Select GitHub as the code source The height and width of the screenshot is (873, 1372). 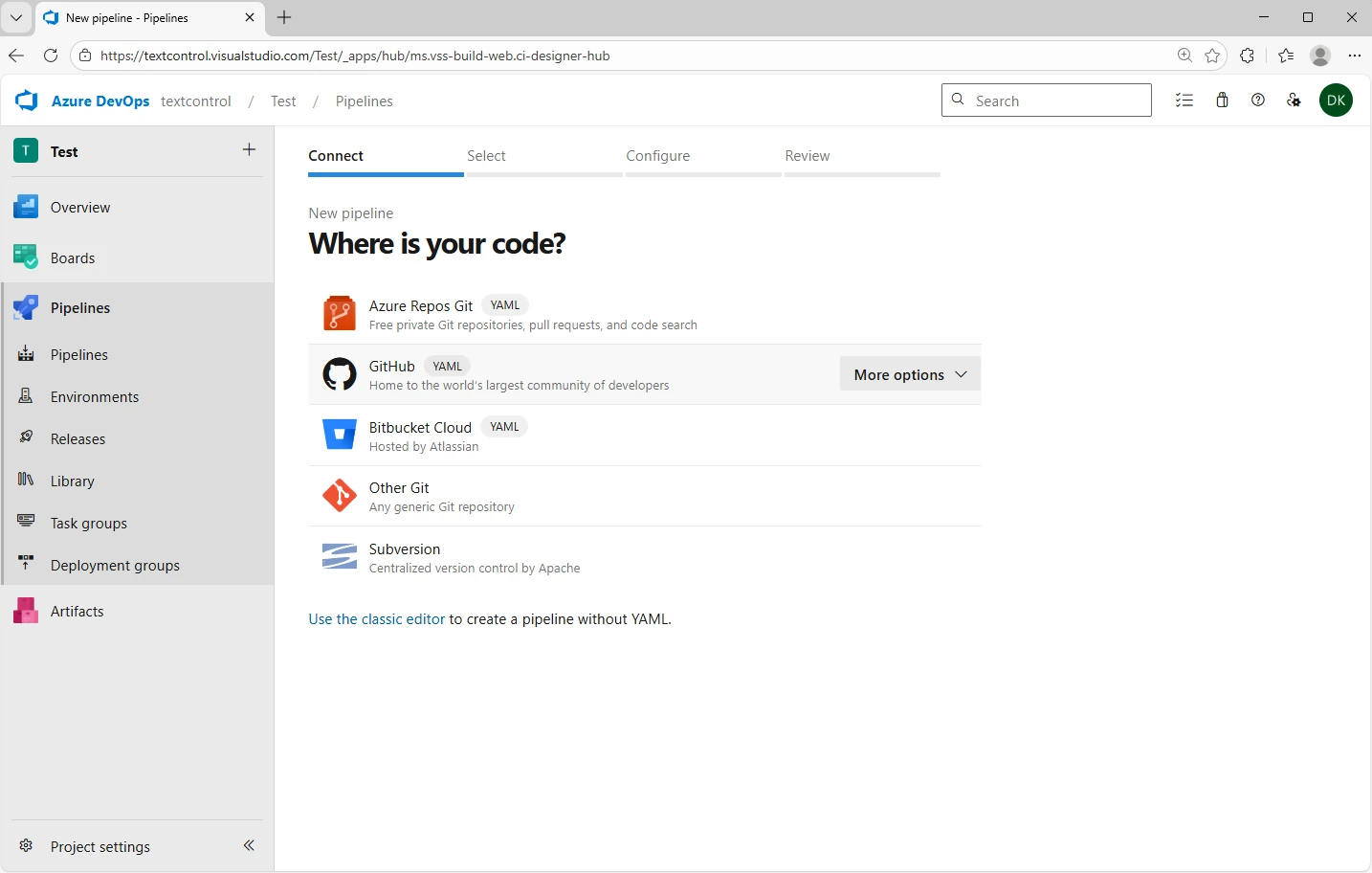[392, 366]
